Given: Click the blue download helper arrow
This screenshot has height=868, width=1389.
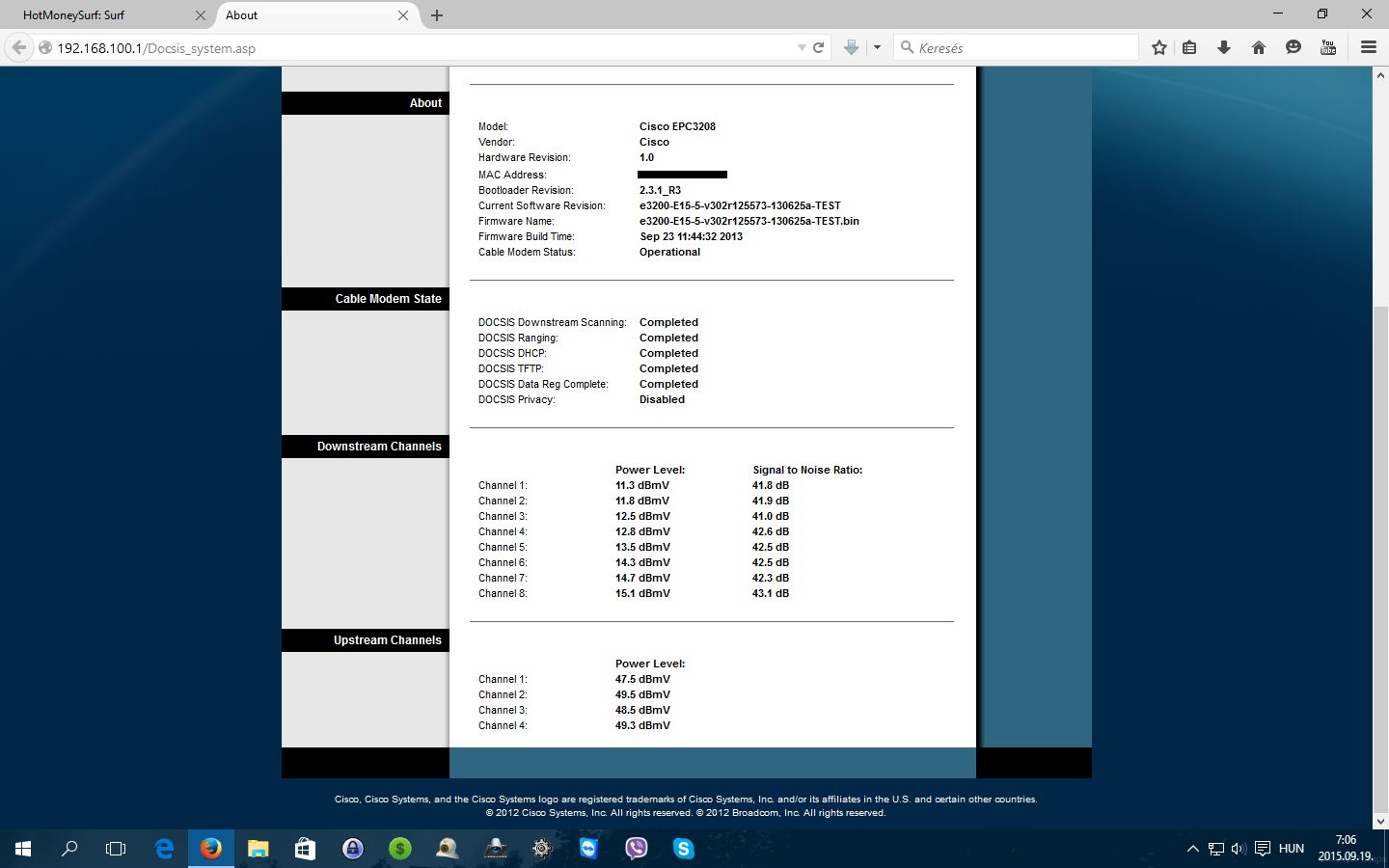Looking at the screenshot, I should tap(851, 47).
